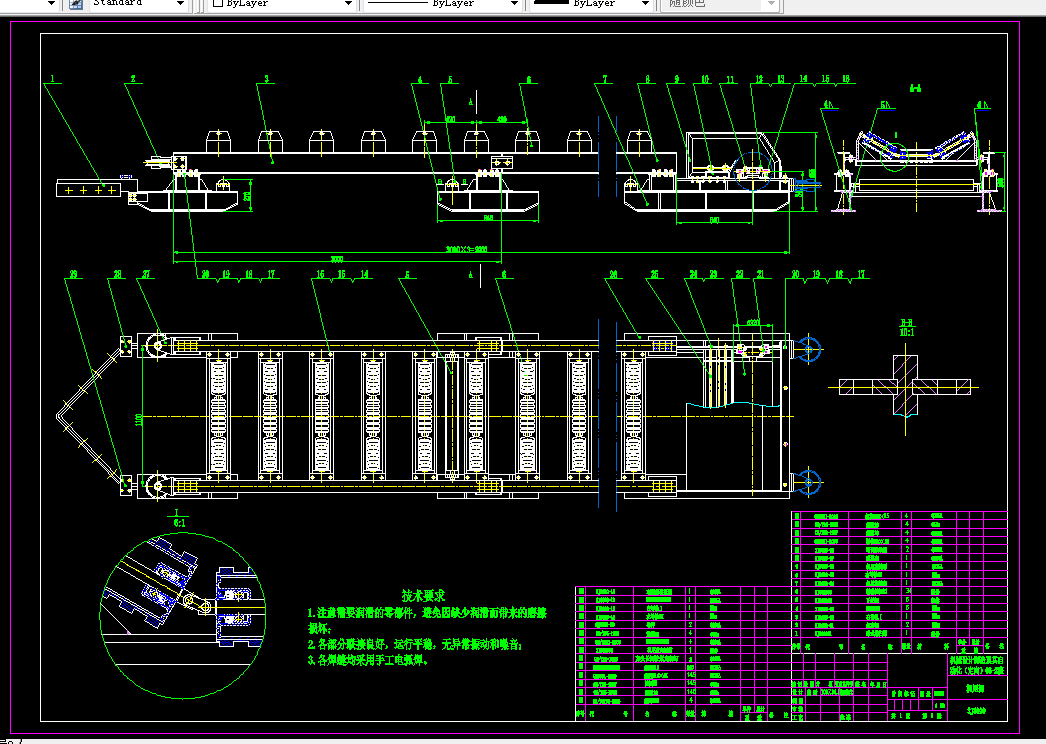Select the 技术要求 heading text

tap(424, 595)
